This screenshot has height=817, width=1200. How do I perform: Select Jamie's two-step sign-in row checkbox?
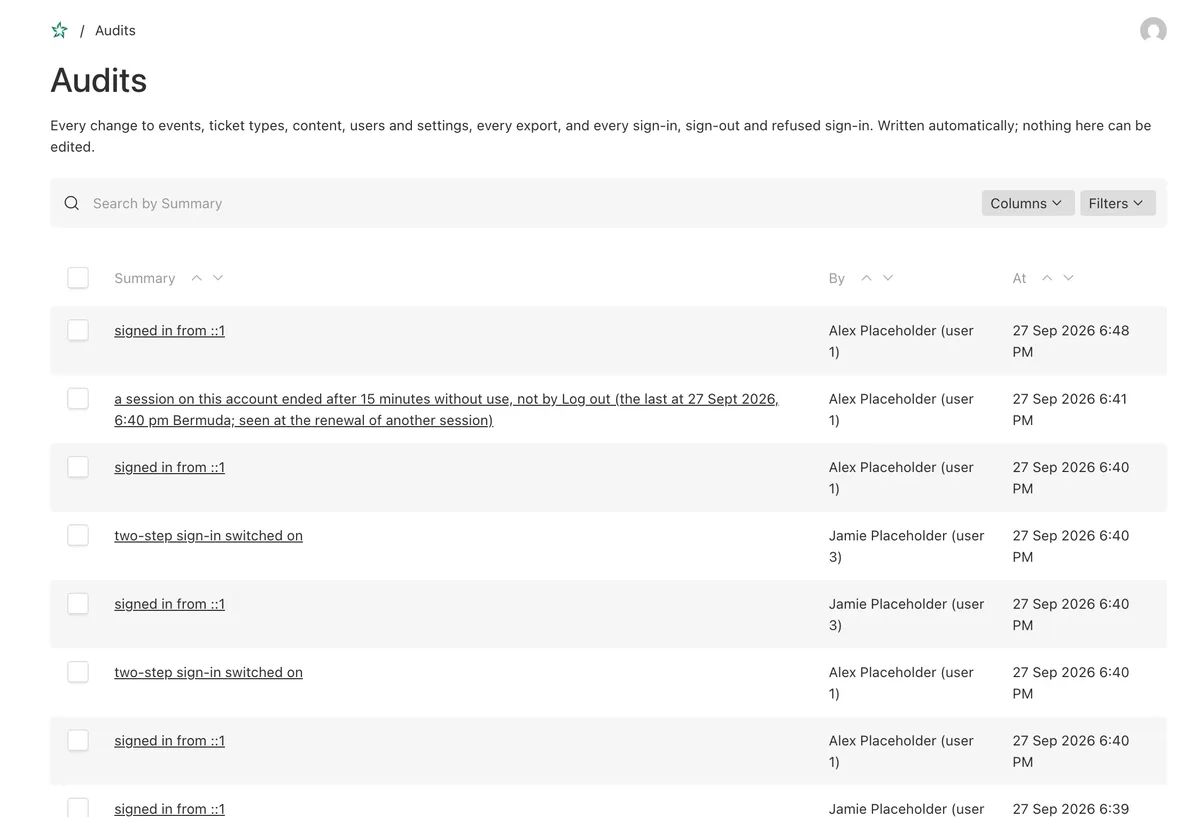point(78,535)
